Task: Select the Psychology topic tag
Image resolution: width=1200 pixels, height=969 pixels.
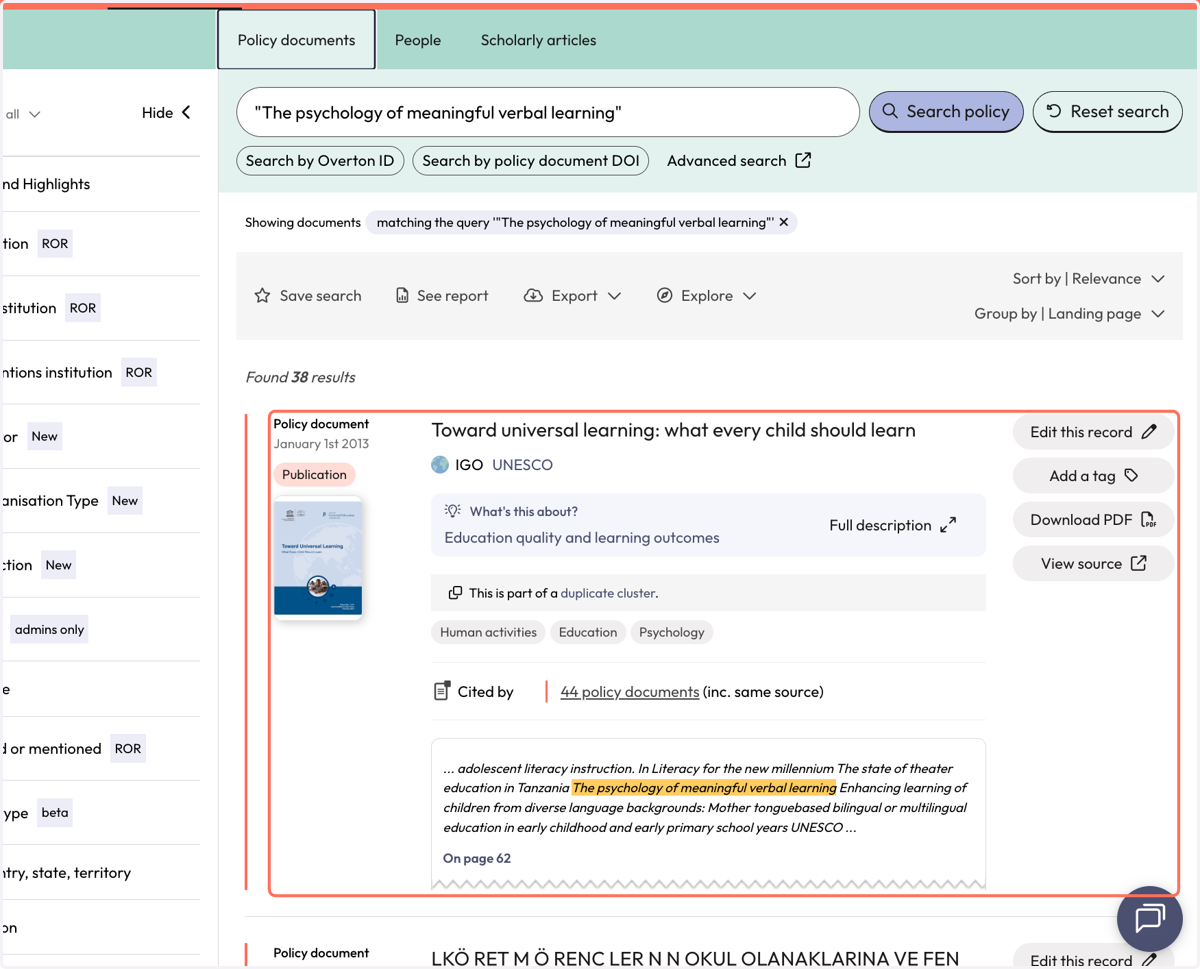Action: [671, 632]
